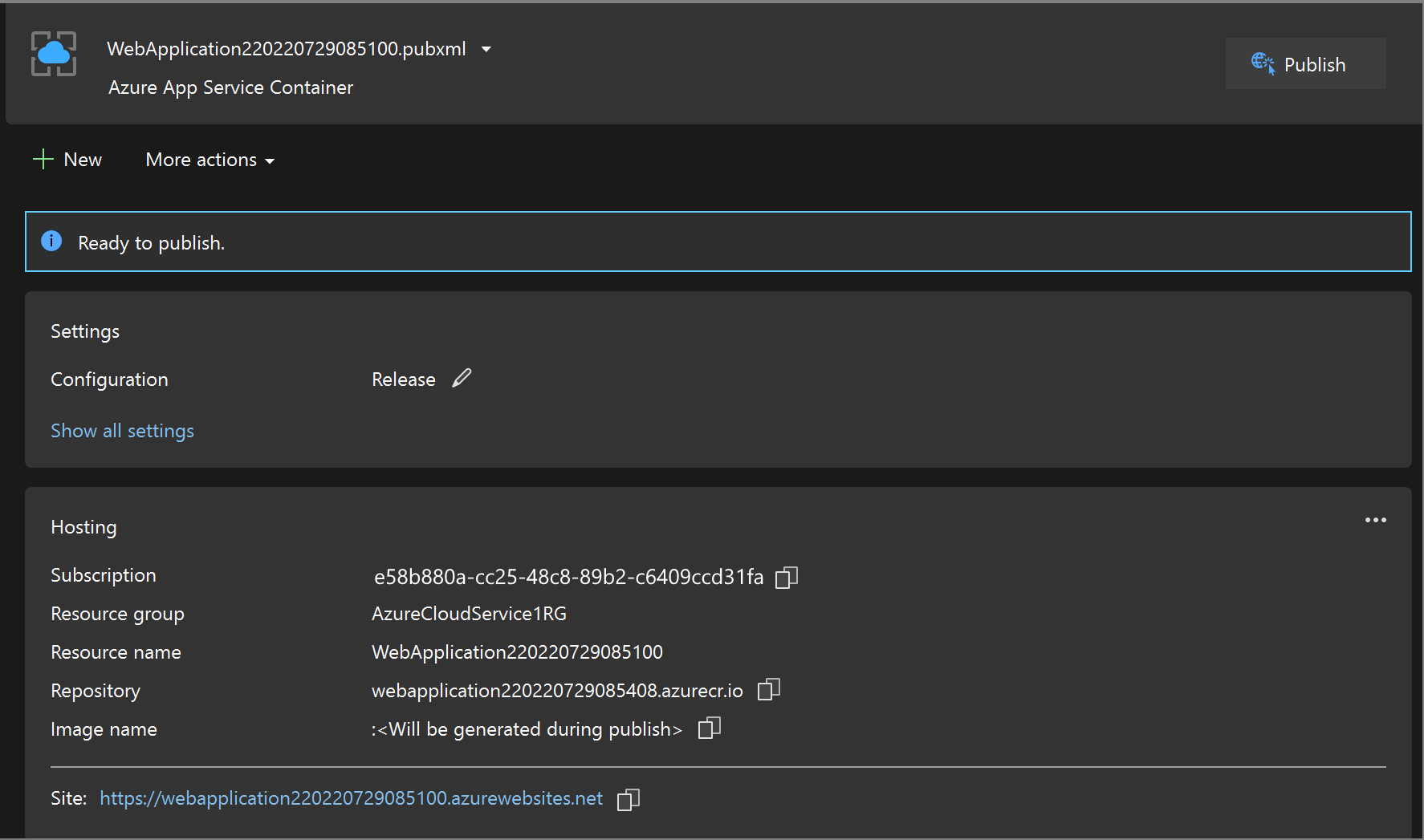The height and width of the screenshot is (840, 1424).
Task: Copy the Subscription ID to clipboard
Action: [x=787, y=577]
